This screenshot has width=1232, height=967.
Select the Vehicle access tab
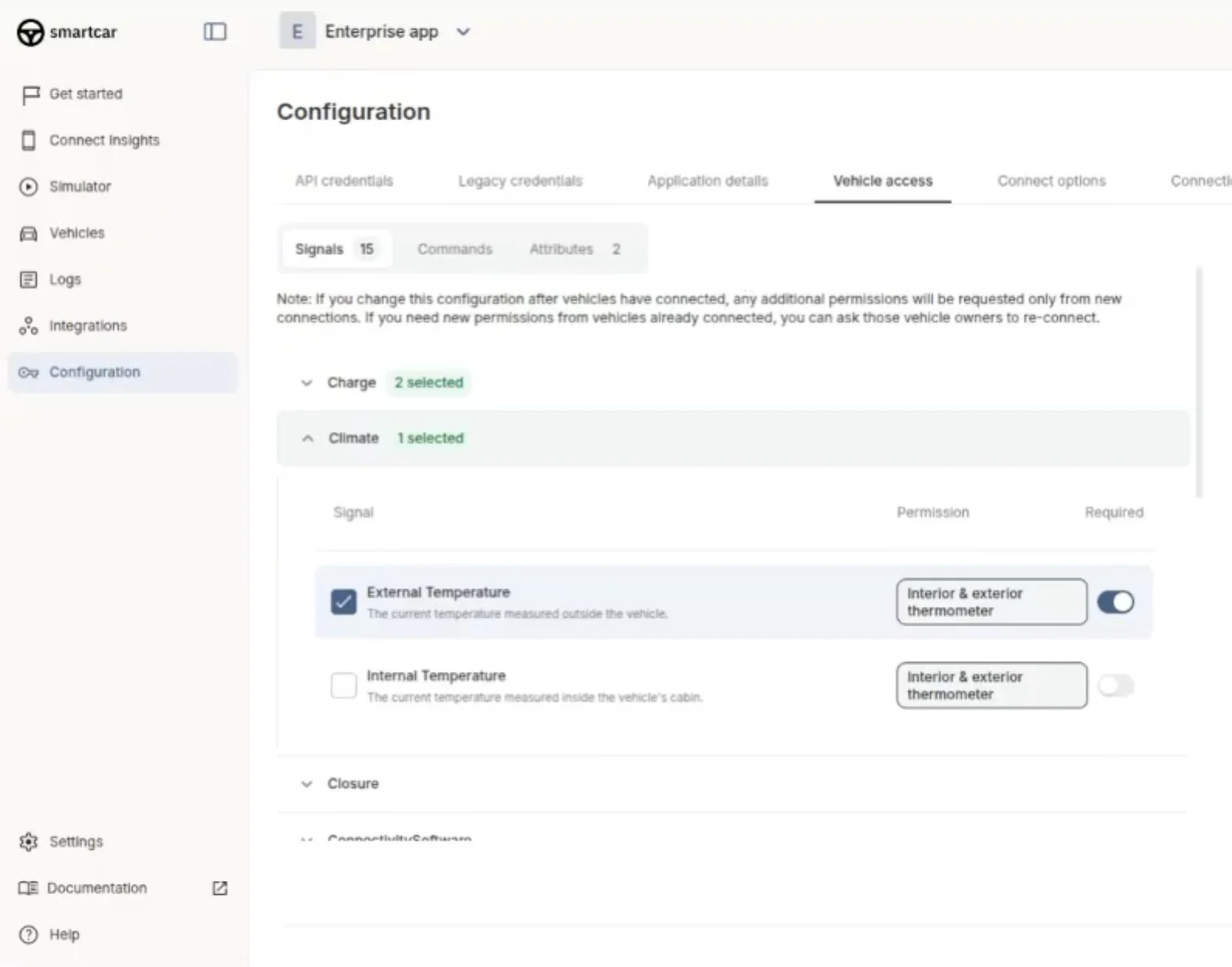tap(883, 181)
